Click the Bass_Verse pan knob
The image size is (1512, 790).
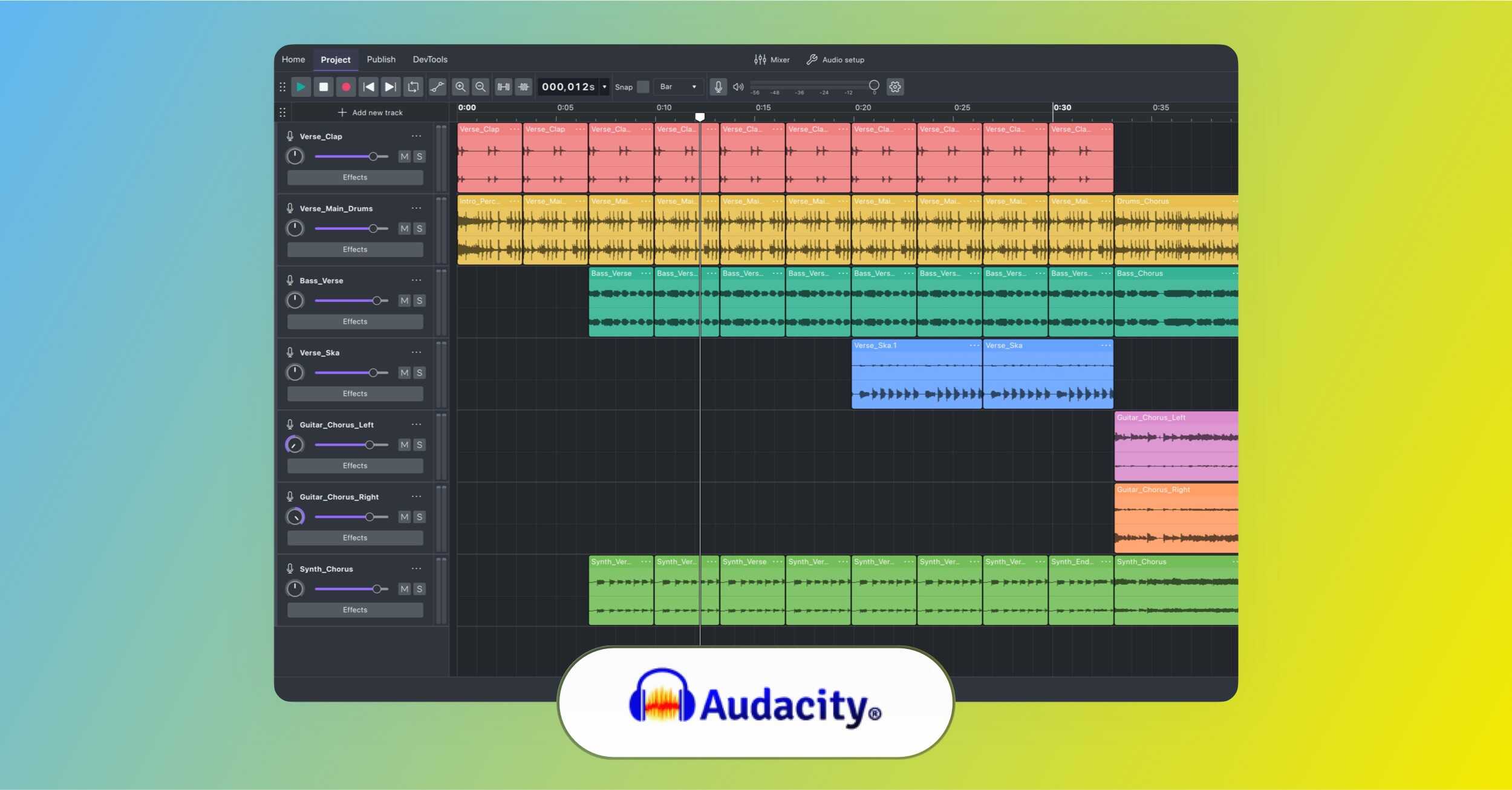[x=295, y=301]
